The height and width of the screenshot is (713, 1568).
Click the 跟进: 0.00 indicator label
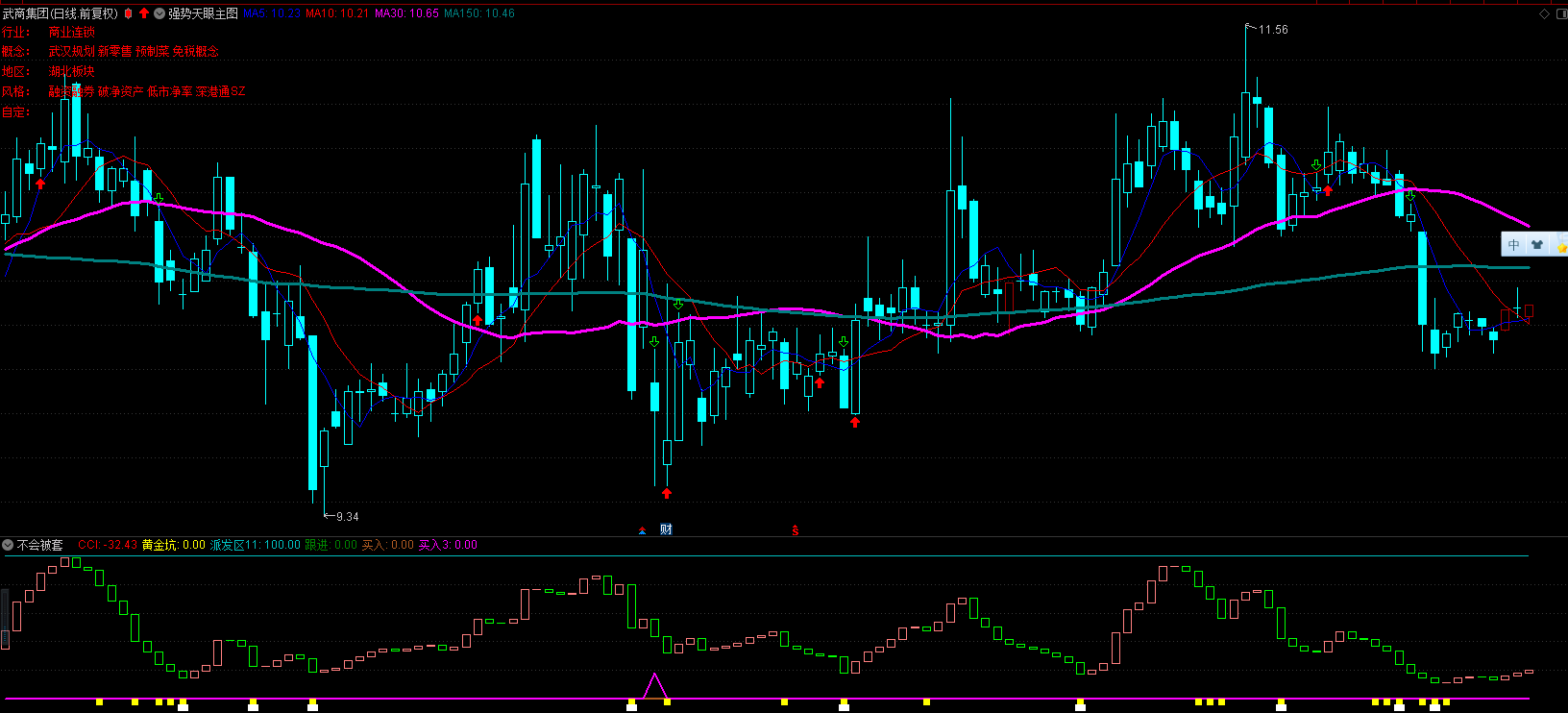[x=331, y=545]
